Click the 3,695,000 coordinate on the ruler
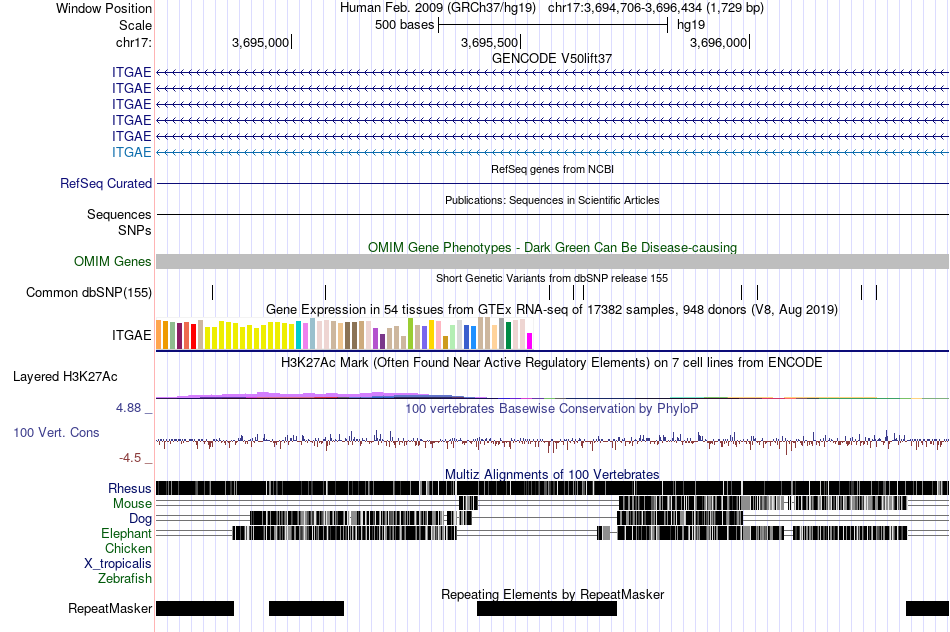This screenshot has height=632, width=950. 260,42
